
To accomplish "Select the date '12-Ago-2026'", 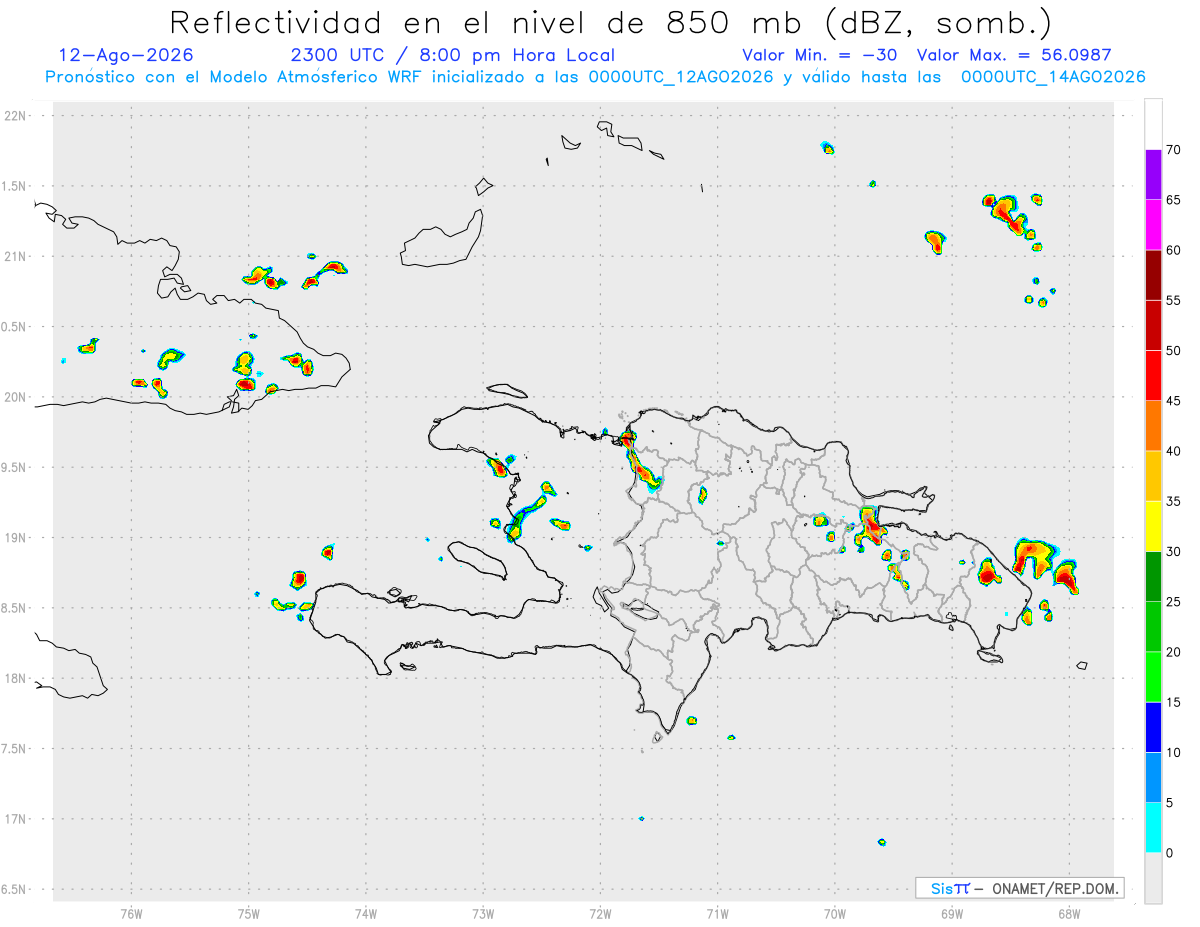I will tap(126, 55).
